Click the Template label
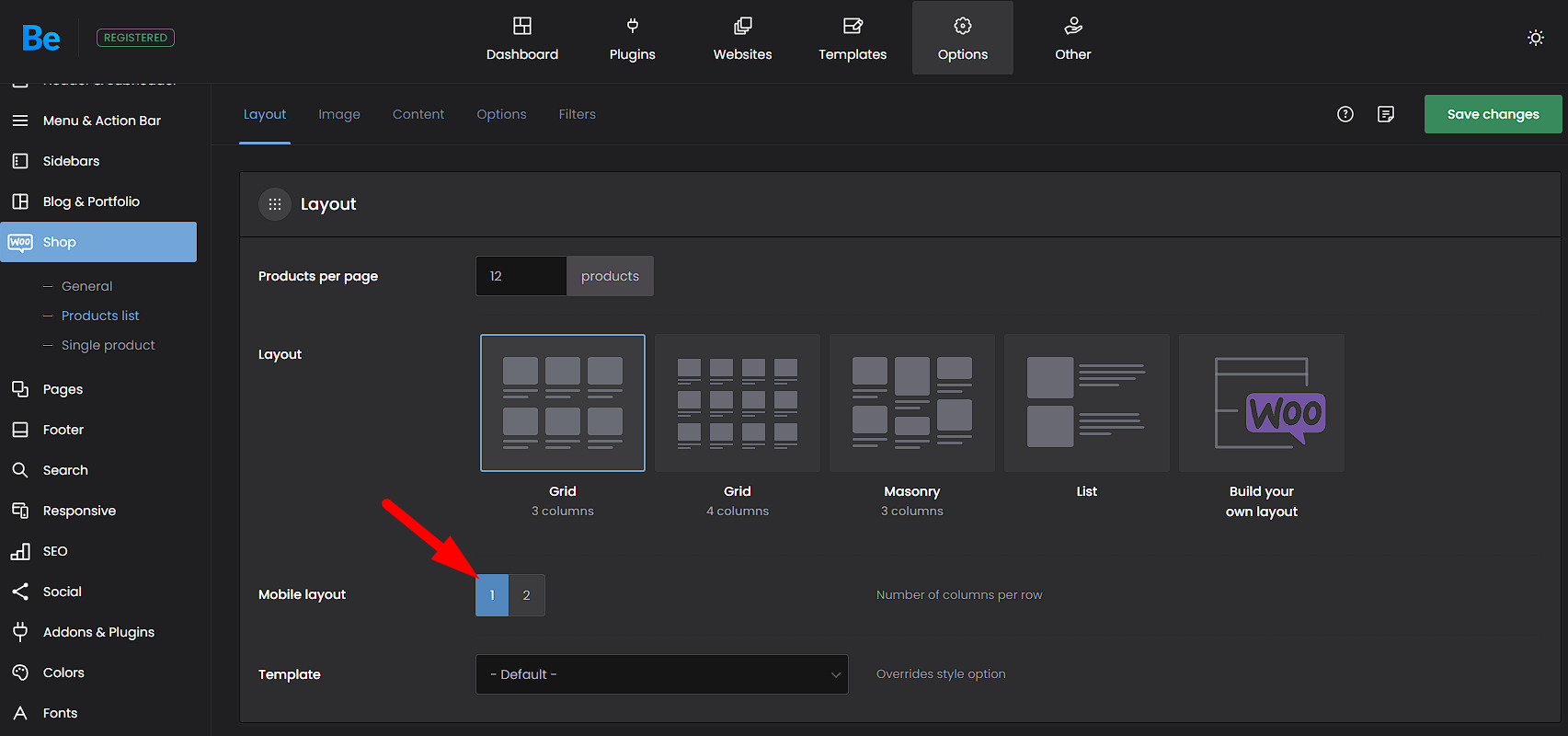 click(x=290, y=674)
